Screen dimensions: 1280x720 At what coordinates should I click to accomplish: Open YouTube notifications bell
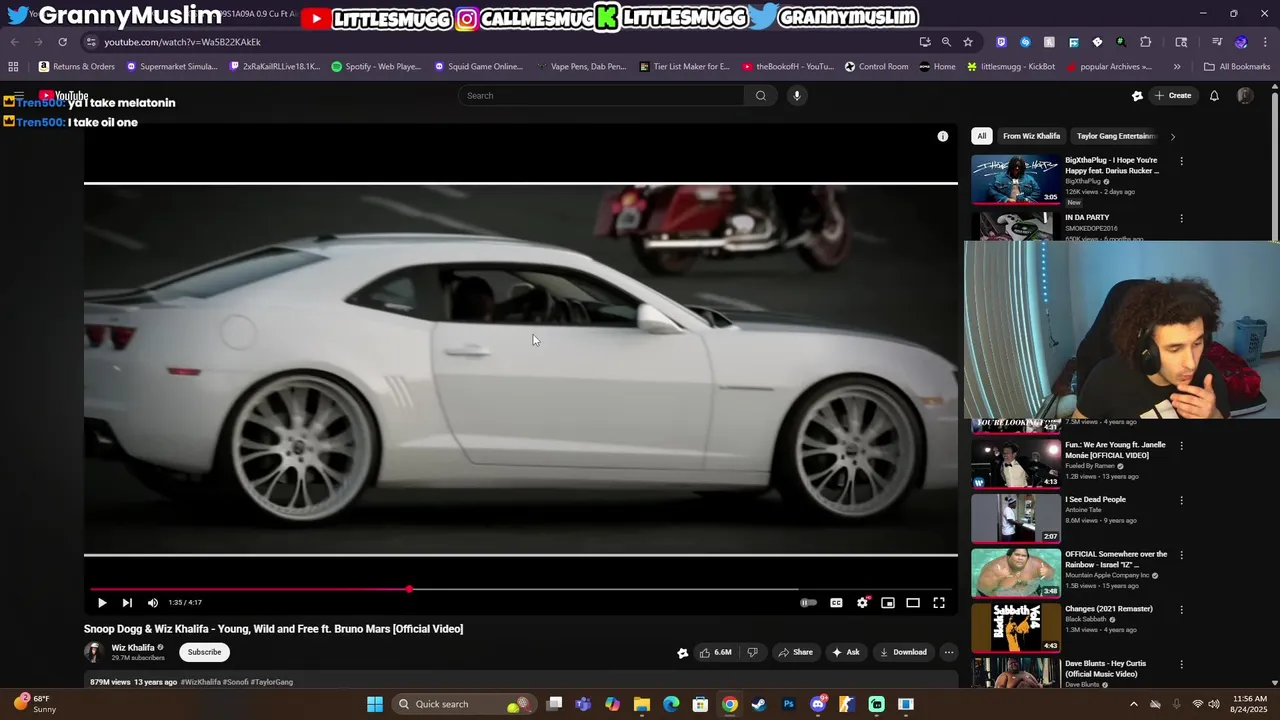1214,96
